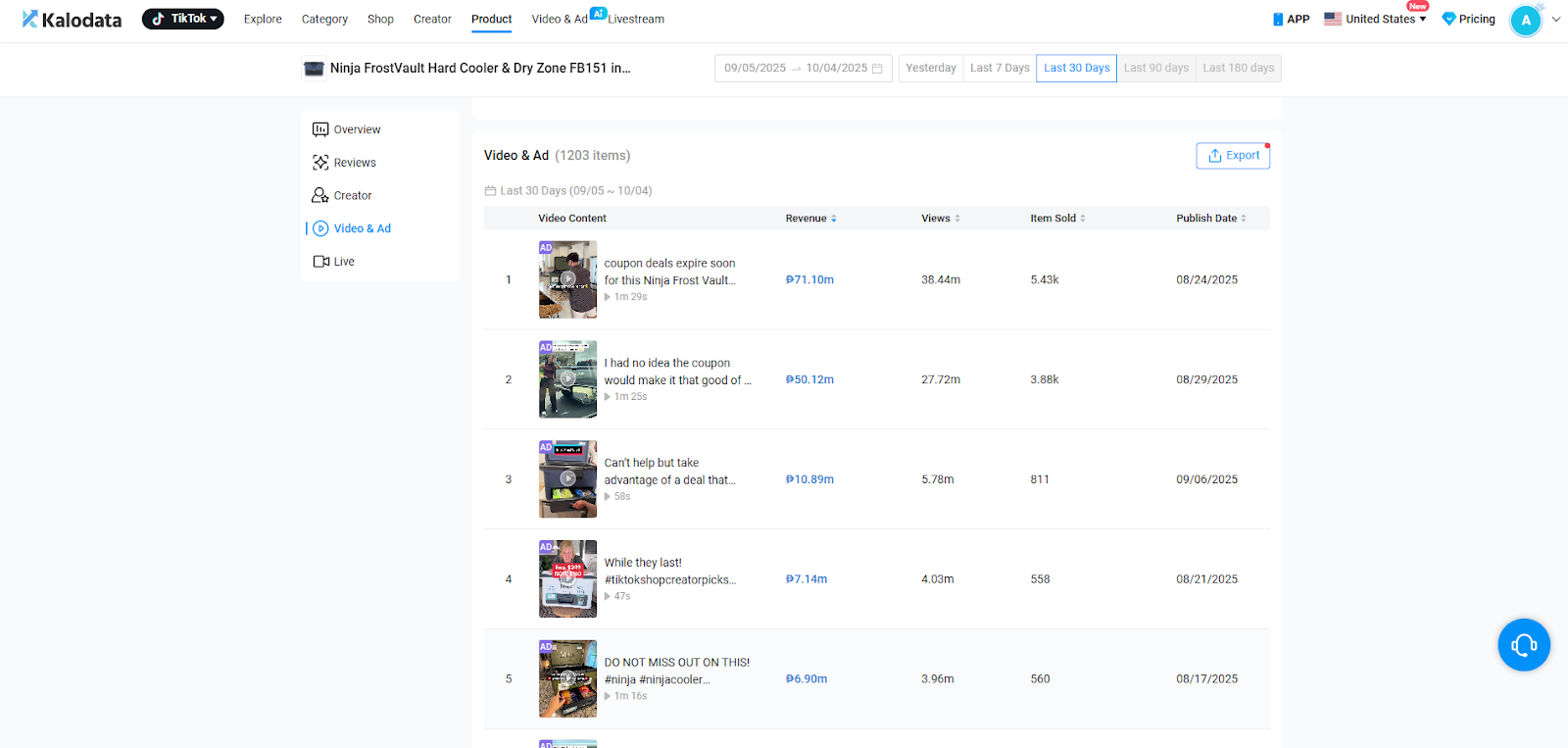Expand the TikTok platform dropdown
Image resolution: width=1568 pixels, height=748 pixels.
click(x=183, y=19)
